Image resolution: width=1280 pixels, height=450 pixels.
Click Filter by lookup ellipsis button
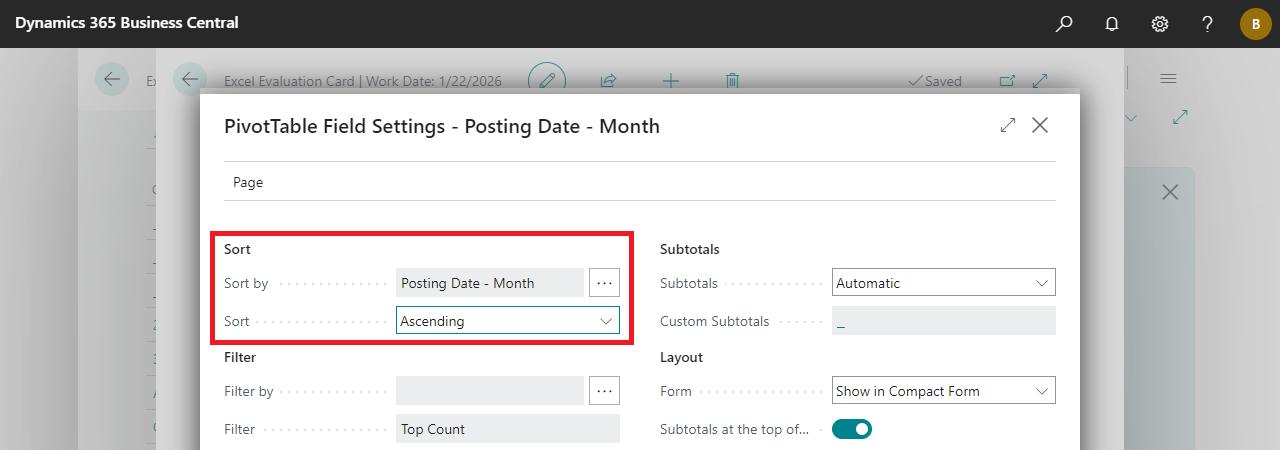click(x=604, y=391)
